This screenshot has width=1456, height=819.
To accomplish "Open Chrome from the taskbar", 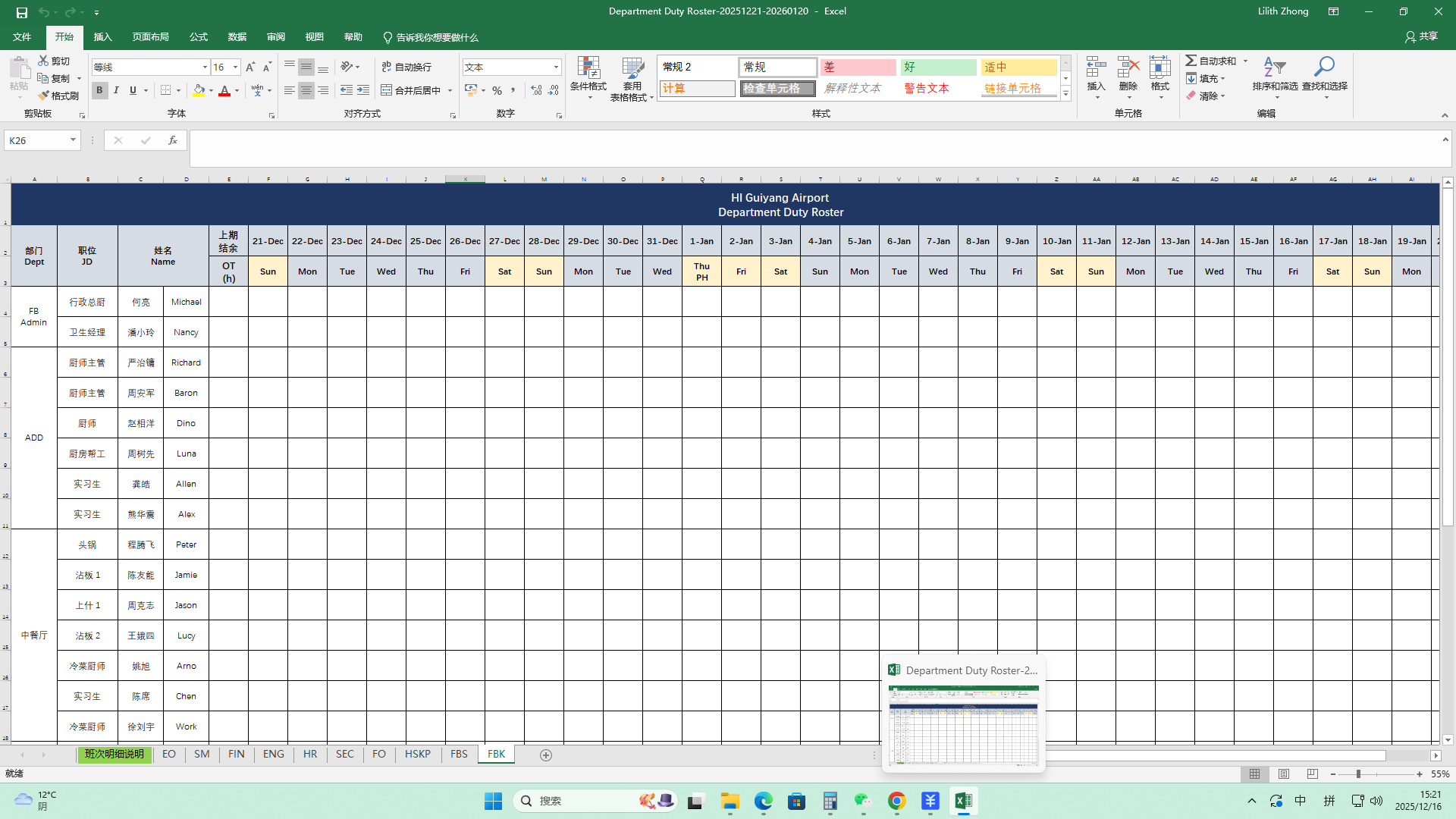I will 896,801.
